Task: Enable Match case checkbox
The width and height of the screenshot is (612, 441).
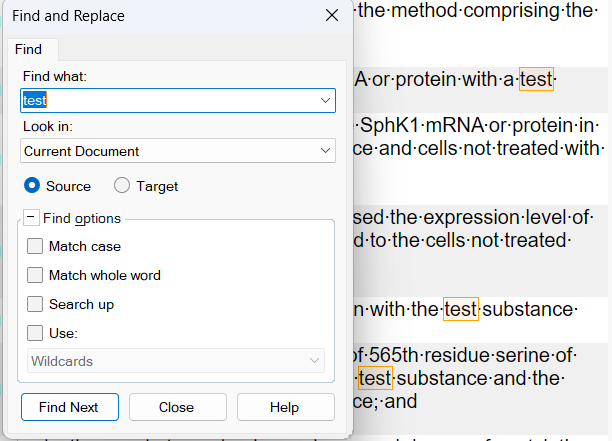Action: click(x=35, y=246)
